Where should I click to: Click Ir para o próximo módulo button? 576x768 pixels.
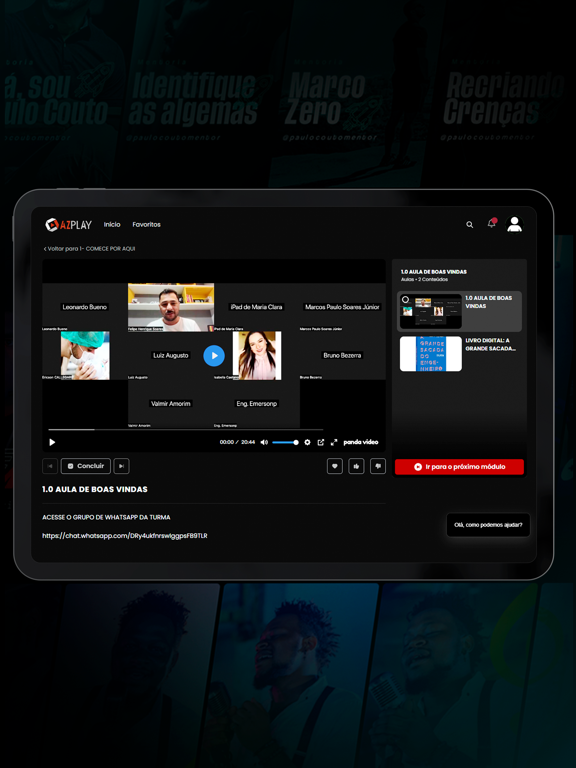pyautogui.click(x=459, y=467)
